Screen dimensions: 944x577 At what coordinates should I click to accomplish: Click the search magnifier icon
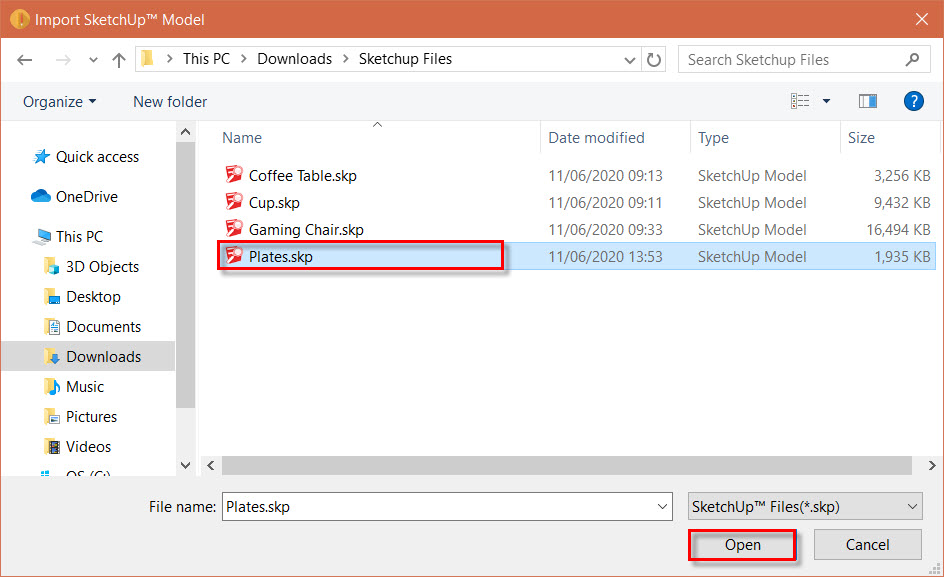point(912,60)
